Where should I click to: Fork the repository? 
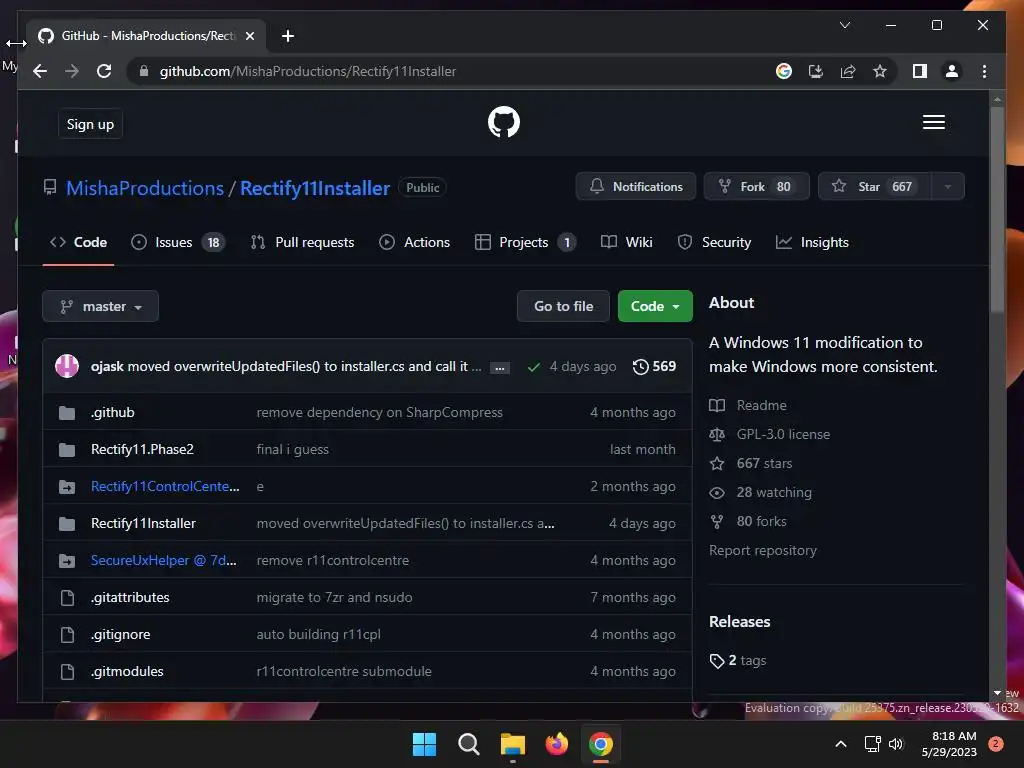pos(756,187)
